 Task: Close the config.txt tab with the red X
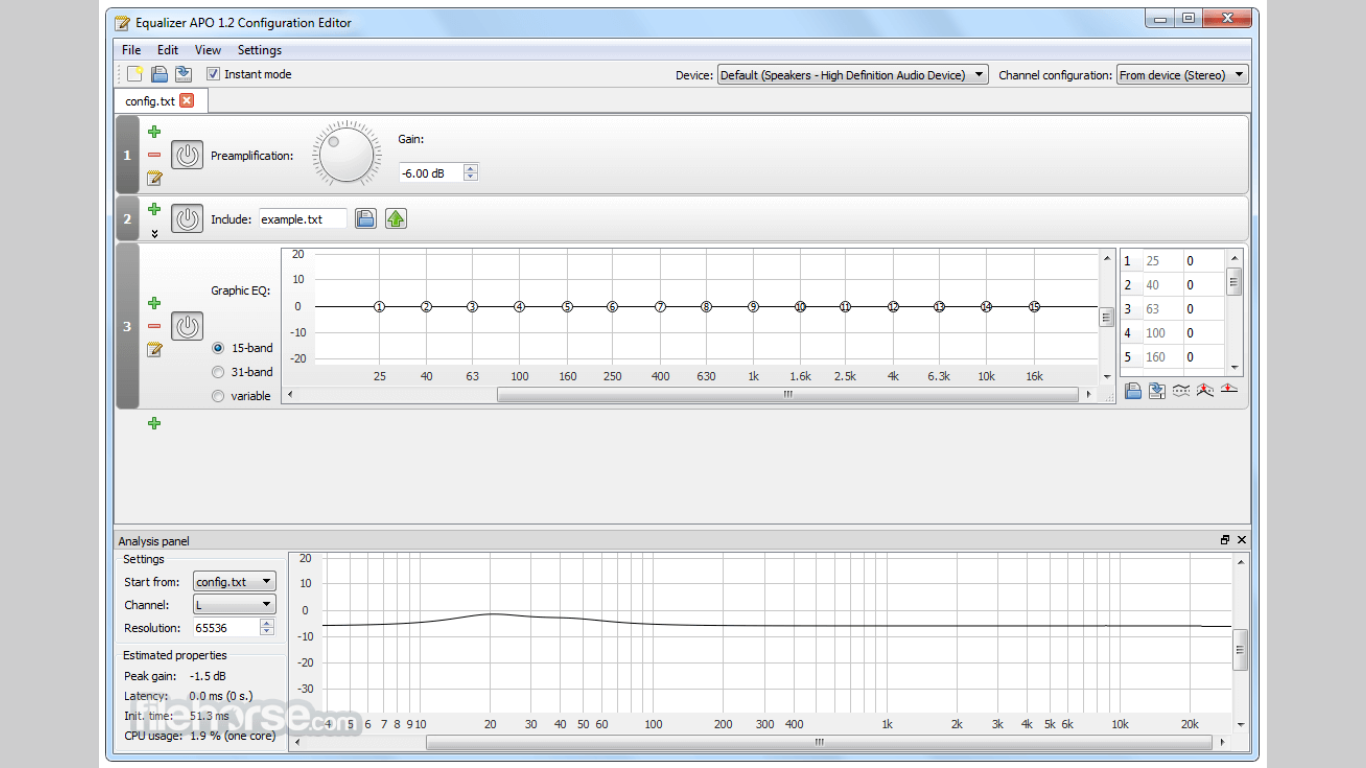[187, 101]
